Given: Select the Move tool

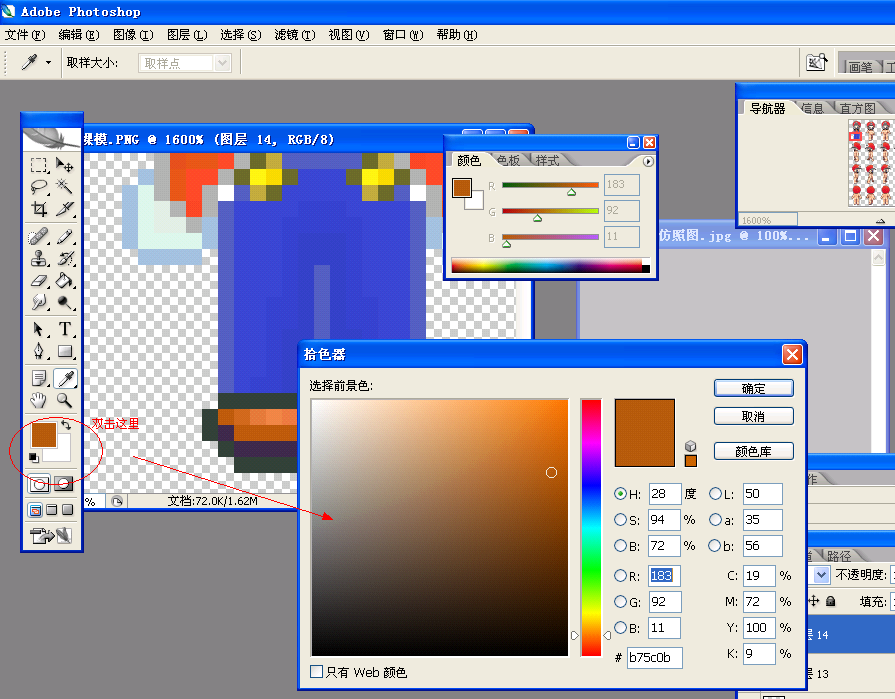Looking at the screenshot, I should 64,165.
